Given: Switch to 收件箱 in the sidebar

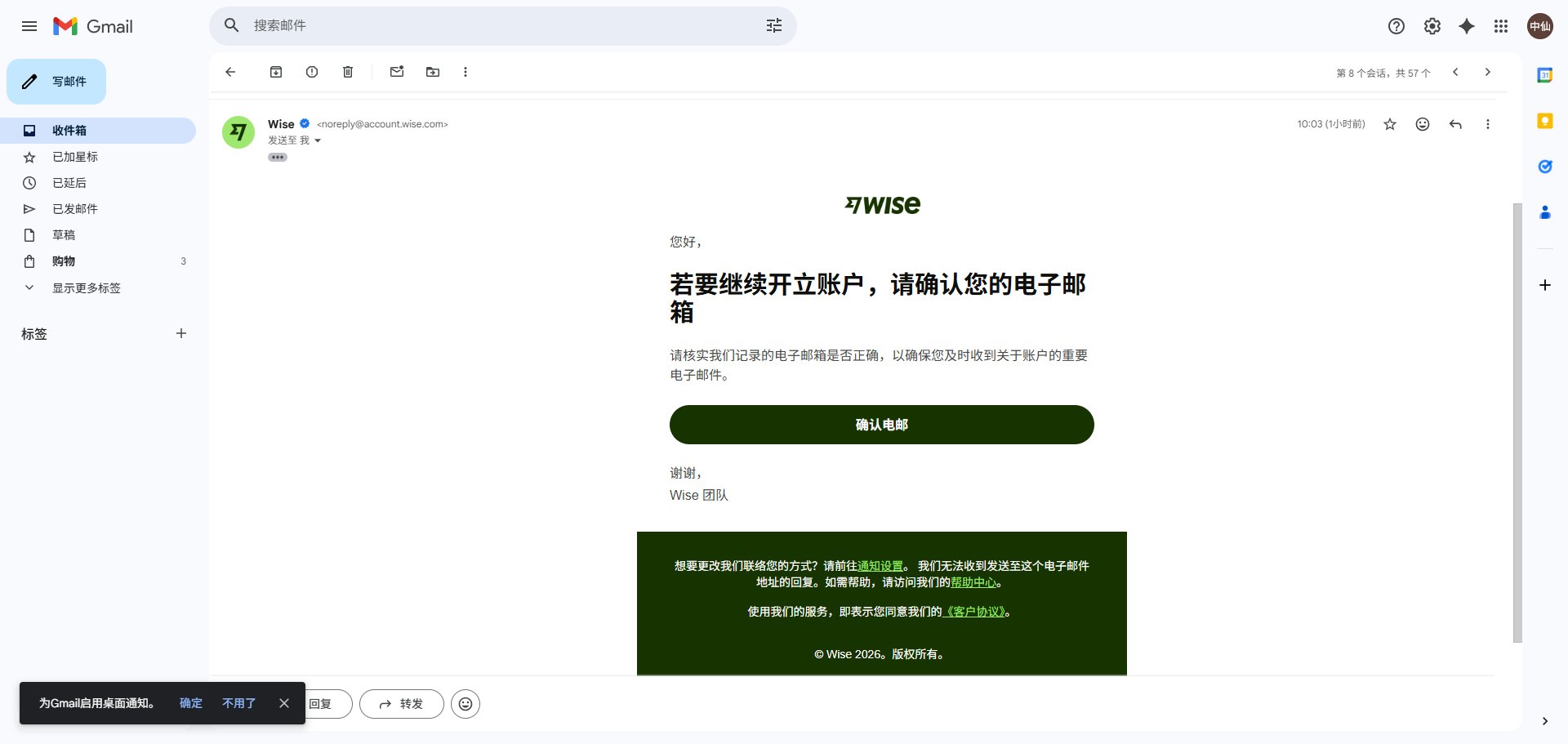Looking at the screenshot, I should (69, 130).
